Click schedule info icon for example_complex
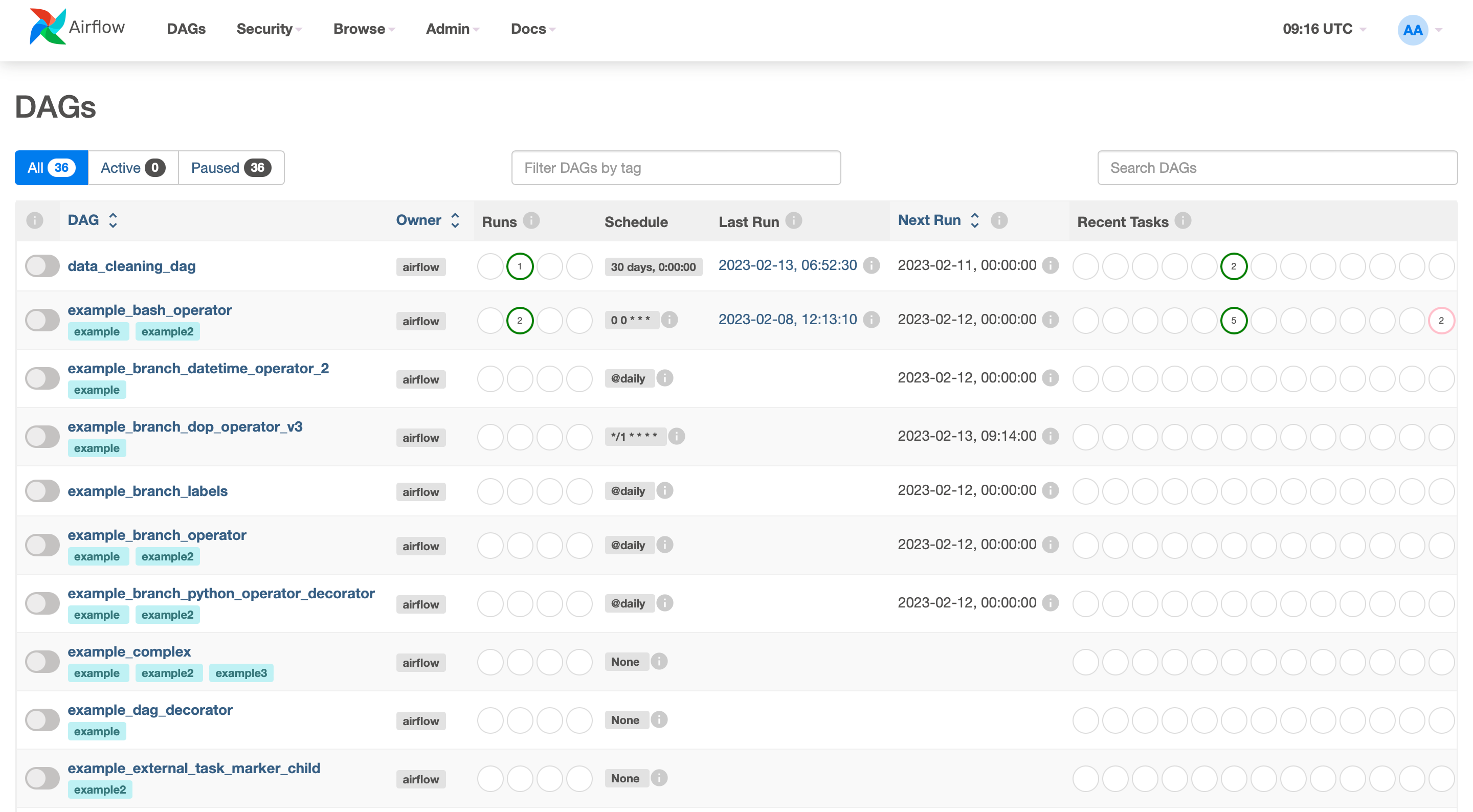 pyautogui.click(x=659, y=662)
